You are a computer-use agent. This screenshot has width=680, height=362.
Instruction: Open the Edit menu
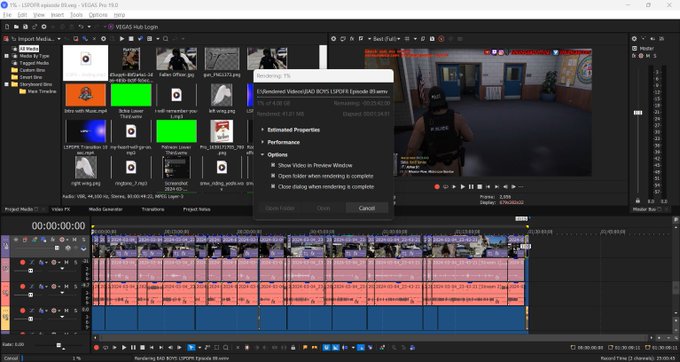point(22,15)
